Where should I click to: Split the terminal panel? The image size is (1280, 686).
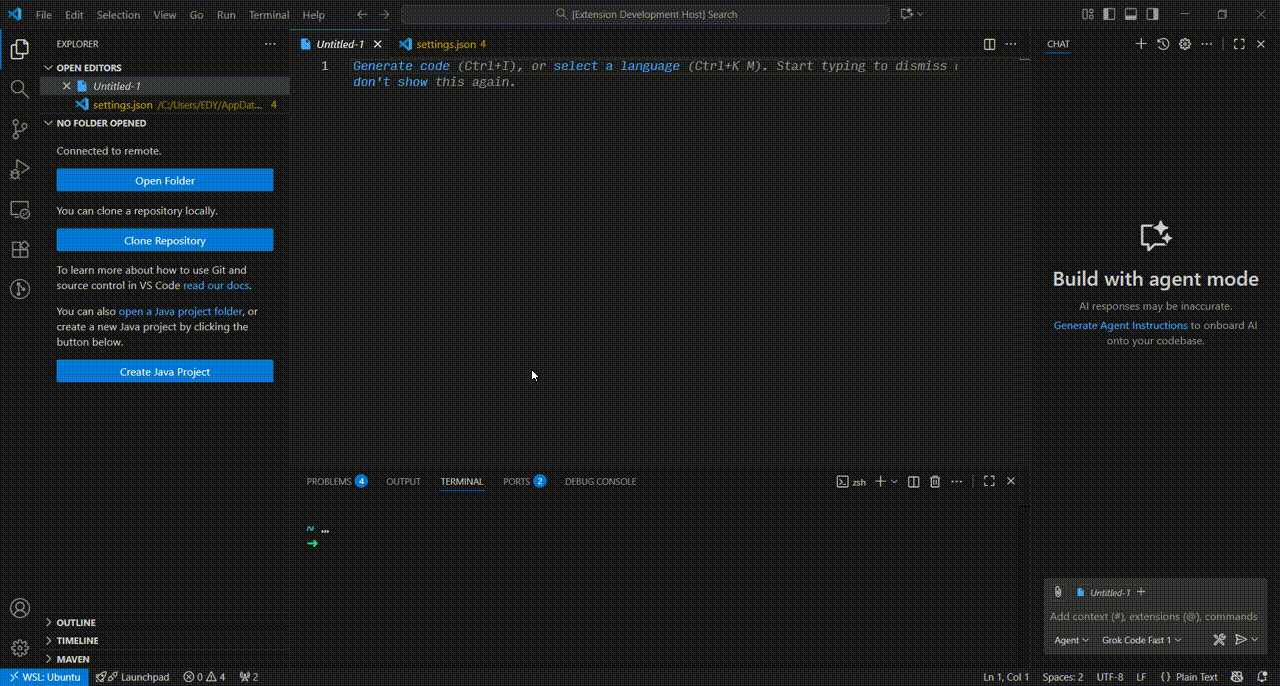913,482
